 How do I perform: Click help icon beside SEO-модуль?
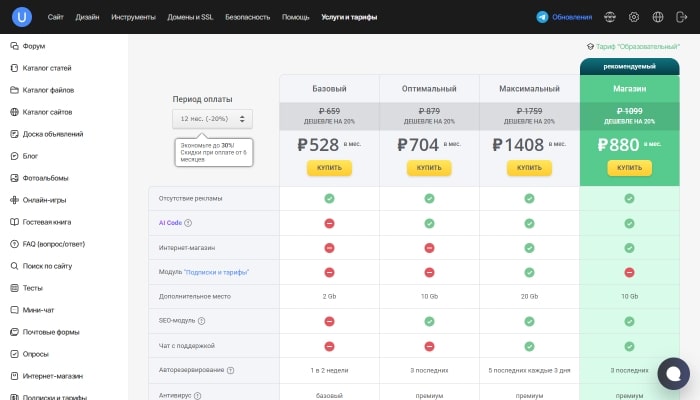tap(201, 321)
